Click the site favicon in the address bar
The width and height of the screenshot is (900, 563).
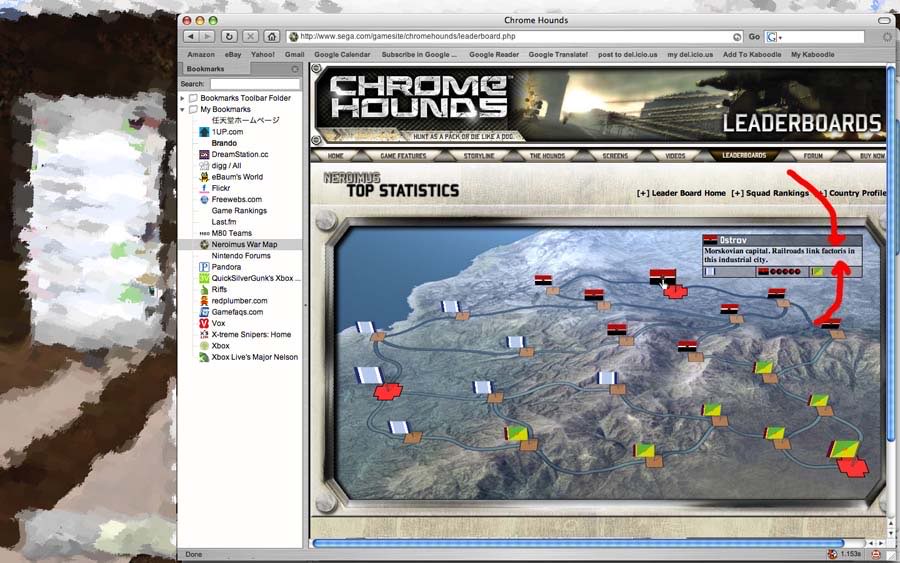pyautogui.click(x=293, y=37)
